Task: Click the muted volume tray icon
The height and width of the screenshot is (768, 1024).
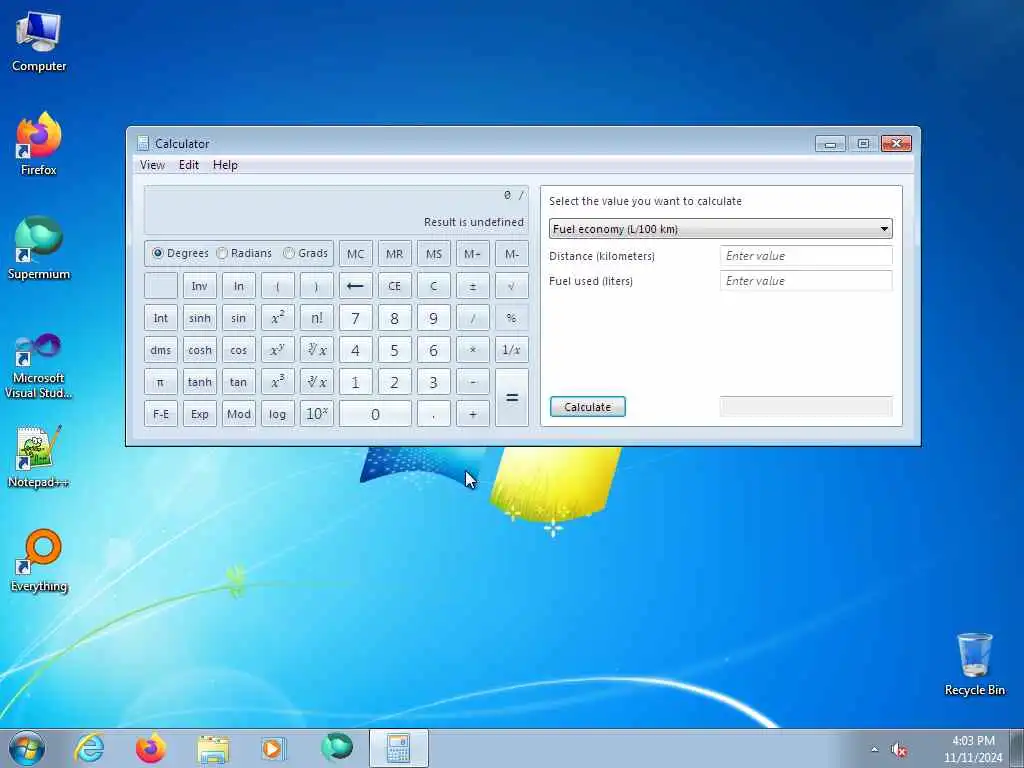Action: pyautogui.click(x=899, y=750)
